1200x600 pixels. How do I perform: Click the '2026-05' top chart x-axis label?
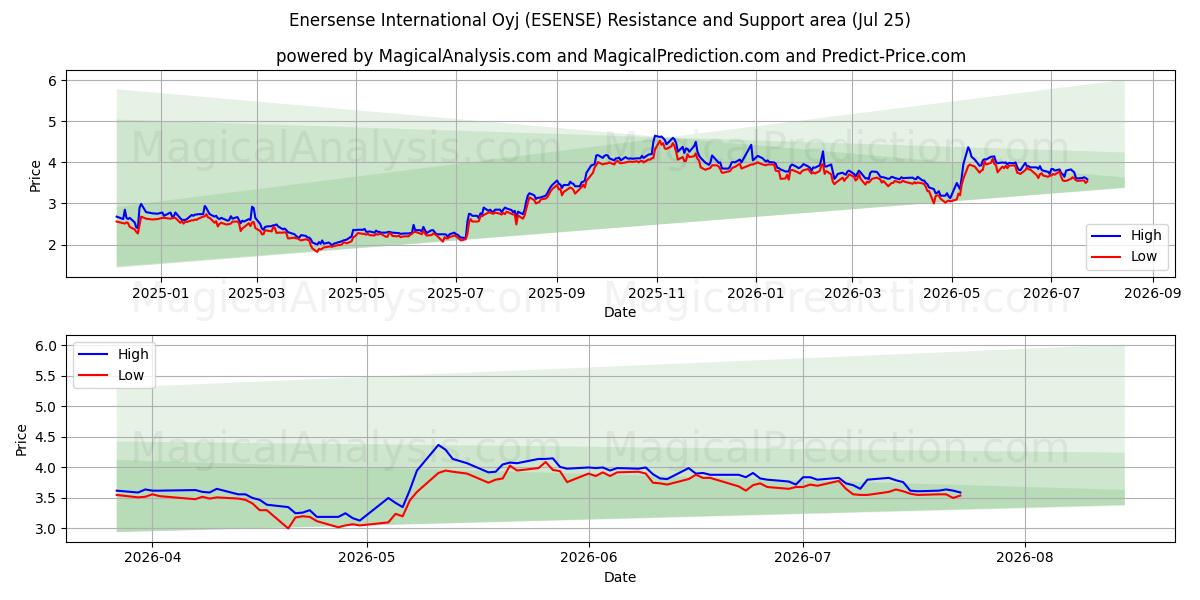(952, 294)
